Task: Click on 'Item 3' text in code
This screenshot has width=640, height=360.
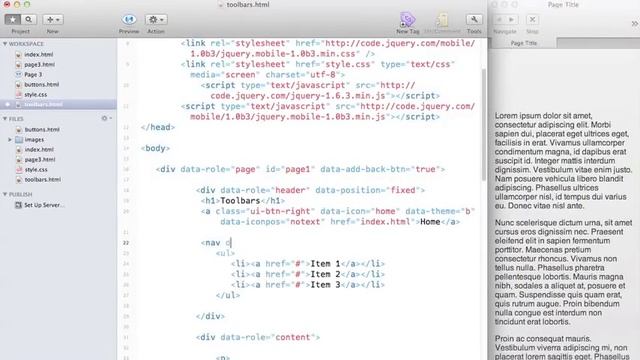Action: (325, 285)
